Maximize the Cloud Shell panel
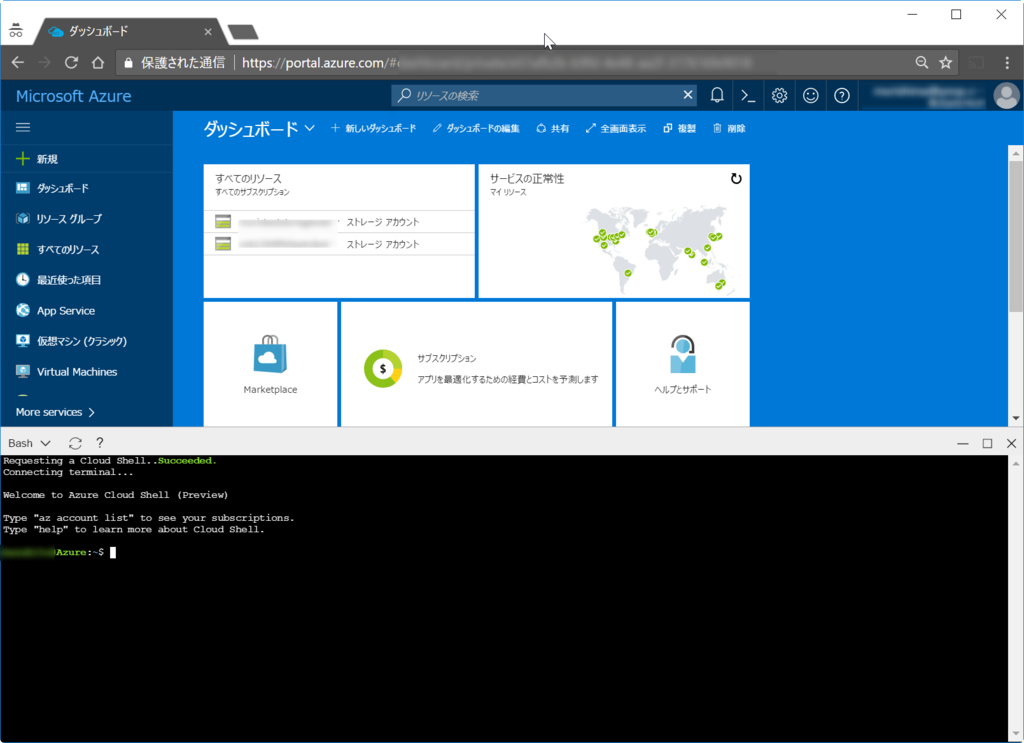Viewport: 1024px width, 743px height. click(987, 443)
